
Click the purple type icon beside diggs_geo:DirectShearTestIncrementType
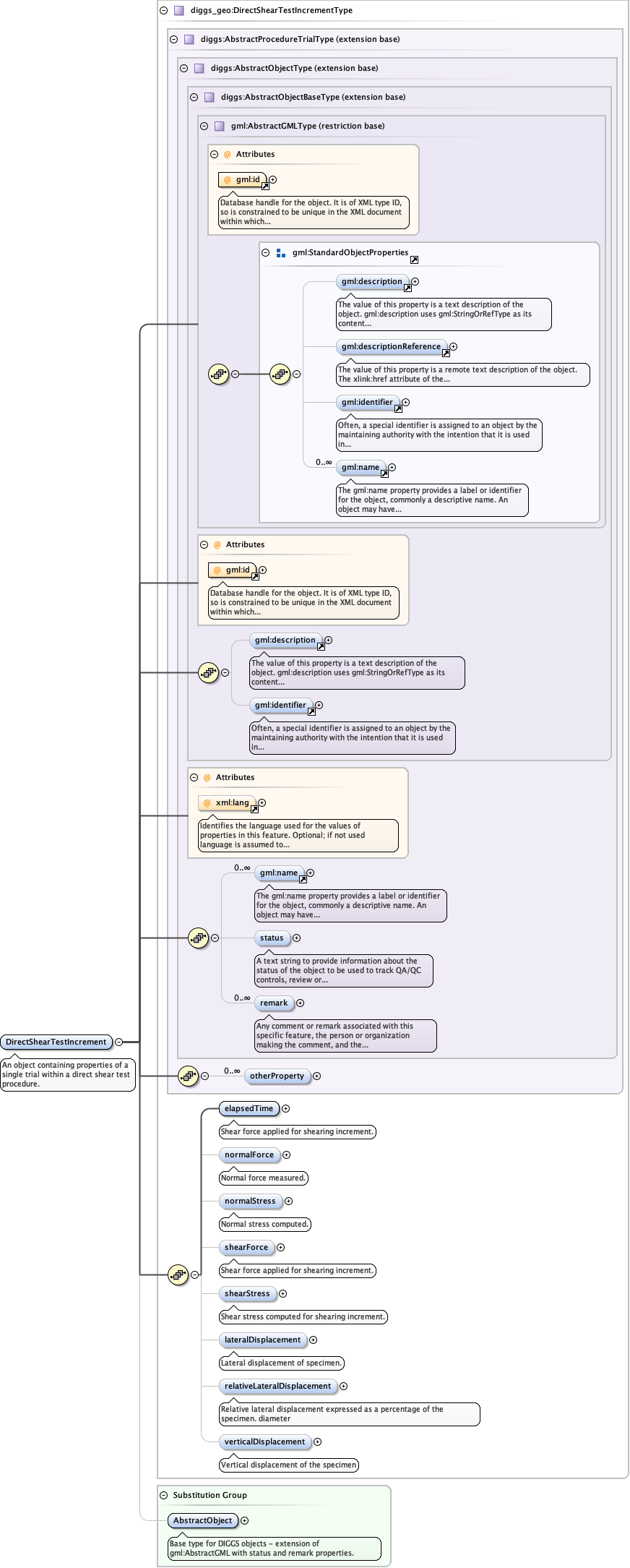178,11
